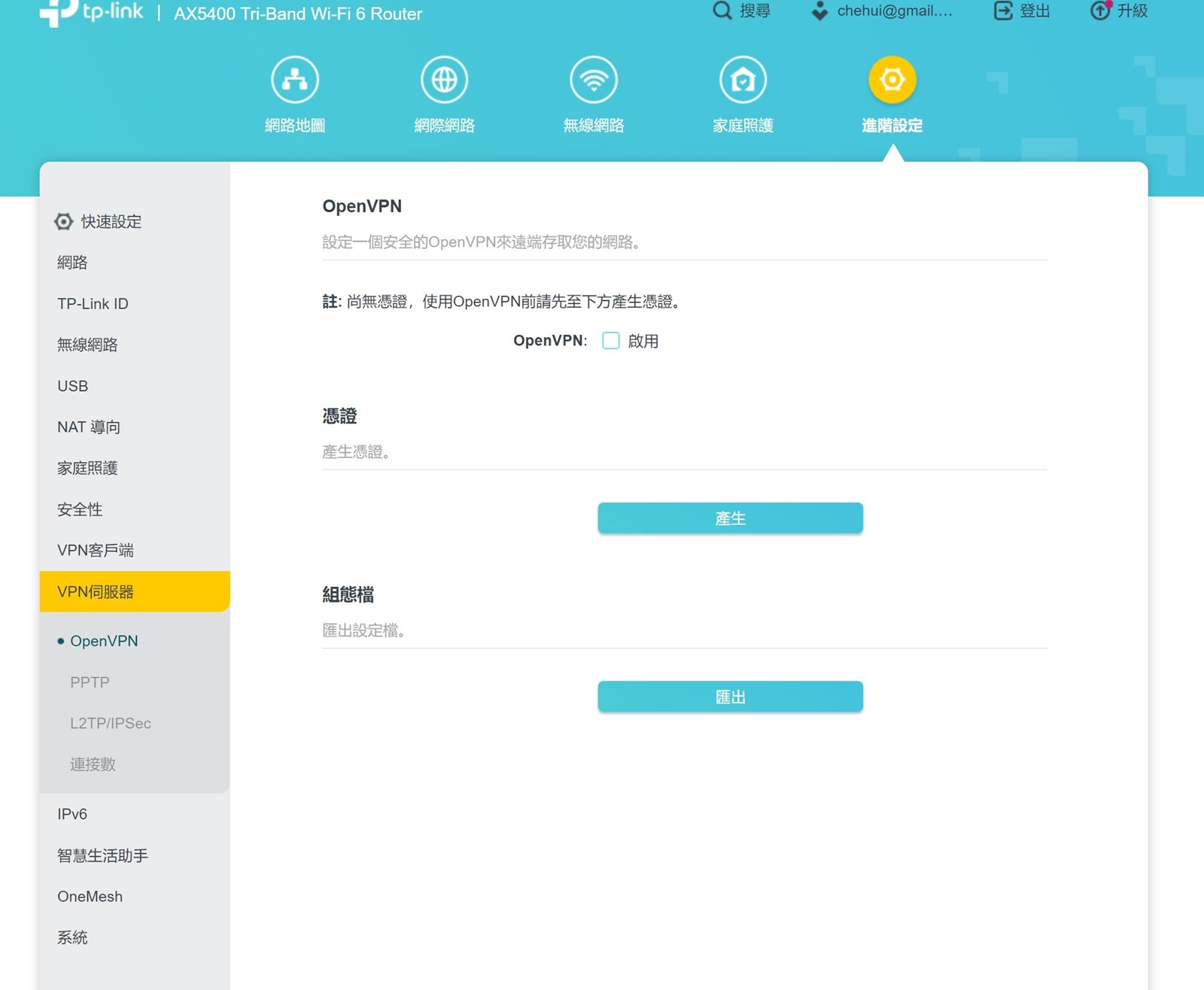Select PPTP in VPN server submenu
Screen dimensions: 1204x990
[x=90, y=682]
